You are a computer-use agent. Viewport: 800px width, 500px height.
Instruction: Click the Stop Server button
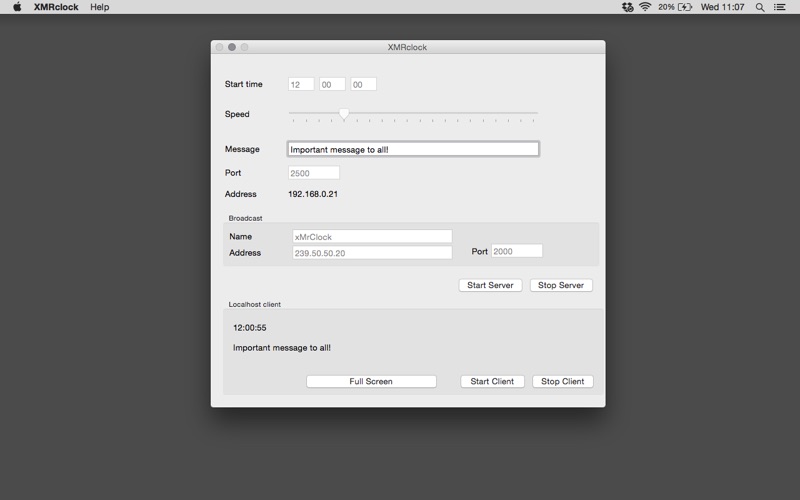(x=561, y=285)
